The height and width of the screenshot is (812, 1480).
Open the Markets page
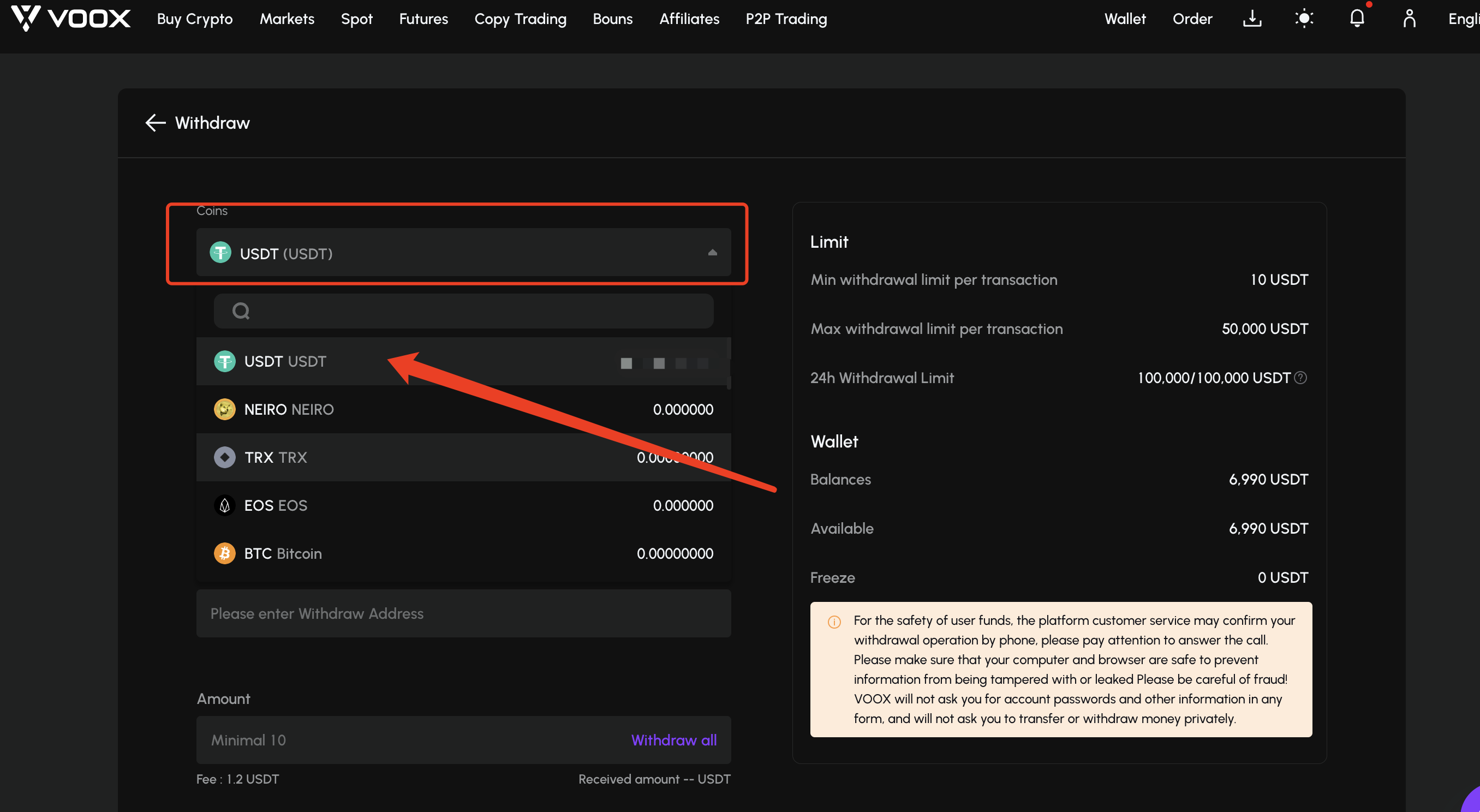click(x=287, y=19)
